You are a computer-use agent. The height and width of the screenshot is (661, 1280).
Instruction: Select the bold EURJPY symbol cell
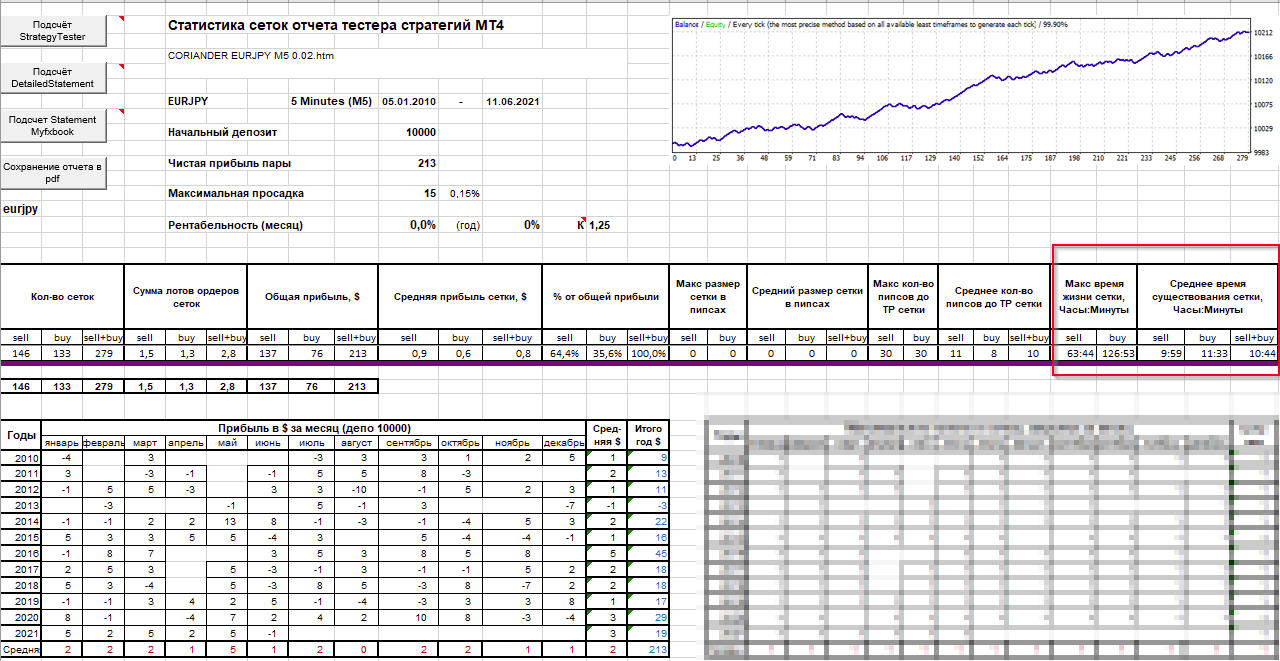tap(188, 101)
